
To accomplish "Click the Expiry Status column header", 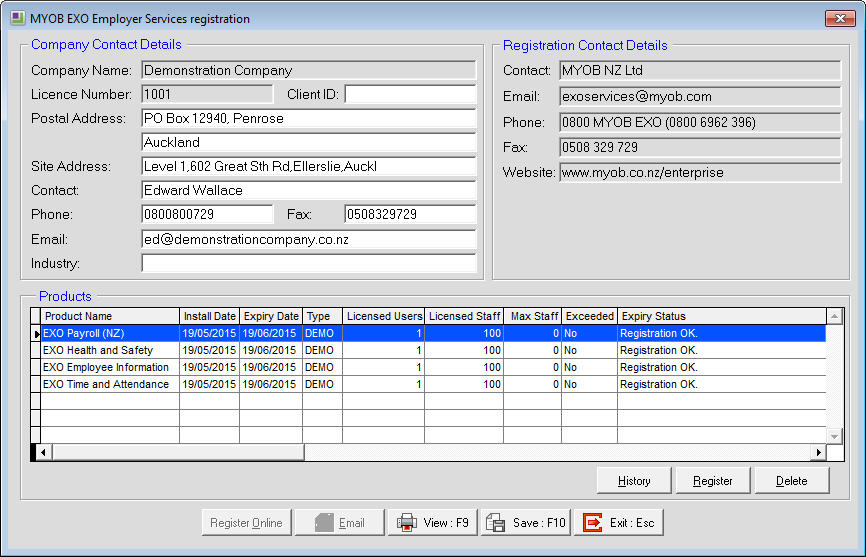I will (721, 317).
